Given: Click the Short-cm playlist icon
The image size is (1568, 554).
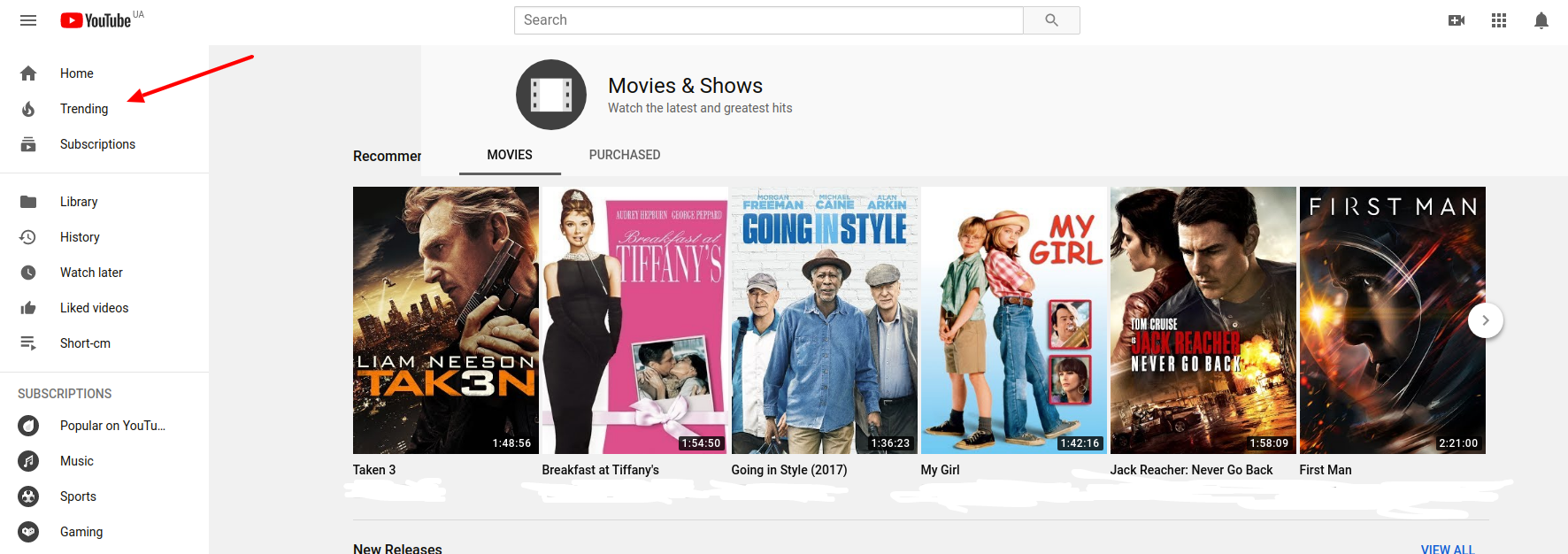Looking at the screenshot, I should coord(28,343).
